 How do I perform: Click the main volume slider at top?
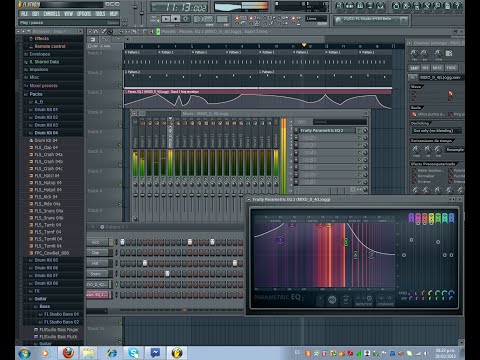pyautogui.click(x=135, y=7)
